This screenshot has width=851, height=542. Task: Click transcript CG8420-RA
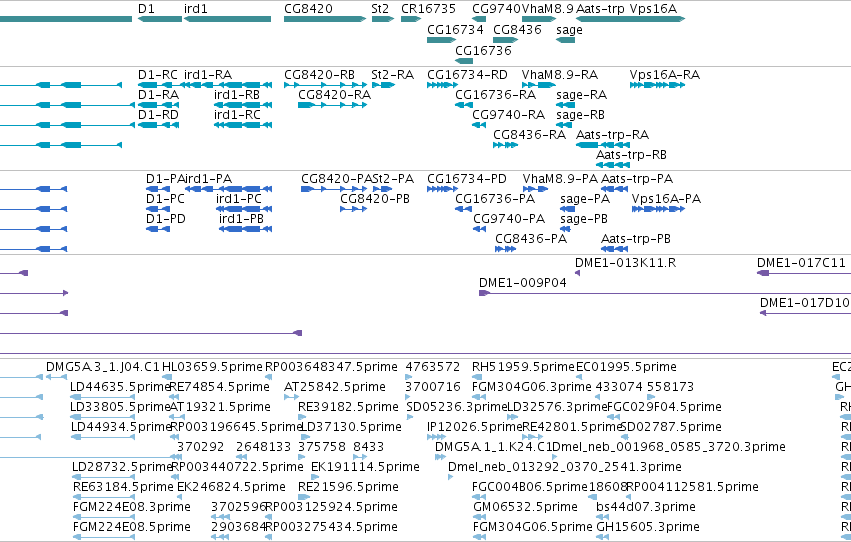point(334,94)
